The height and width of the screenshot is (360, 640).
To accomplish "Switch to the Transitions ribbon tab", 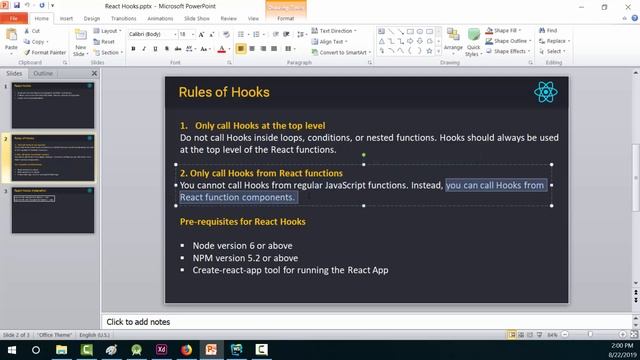I will coord(124,19).
